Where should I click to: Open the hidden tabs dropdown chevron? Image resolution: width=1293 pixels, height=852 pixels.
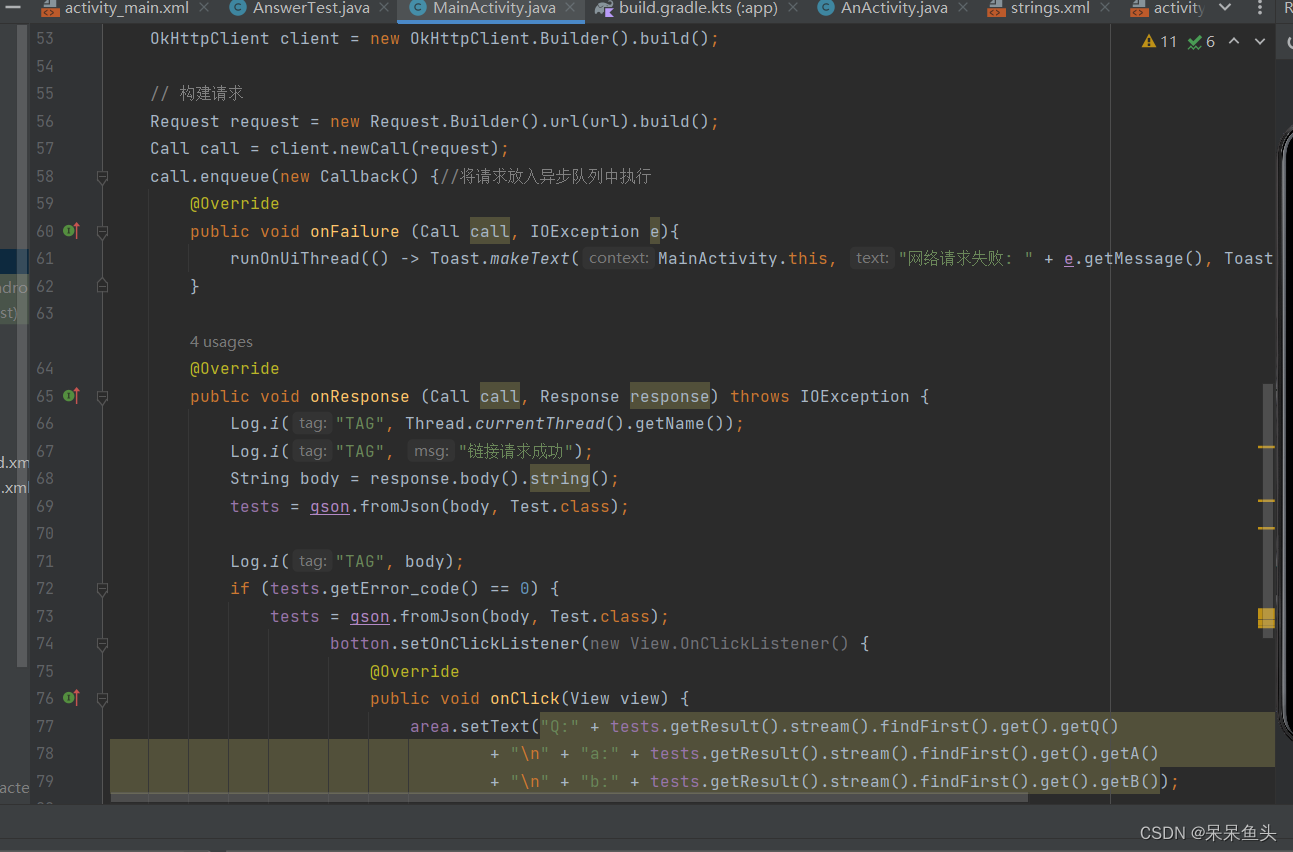coord(1225,8)
